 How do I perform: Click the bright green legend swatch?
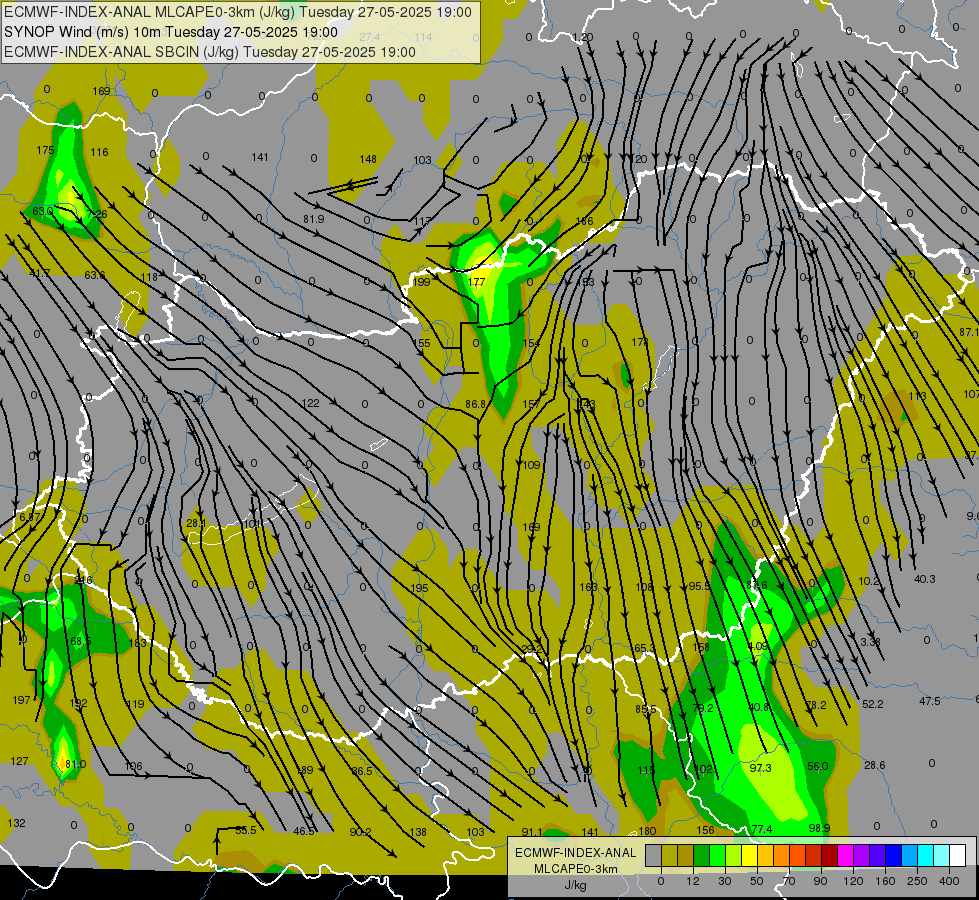(717, 855)
